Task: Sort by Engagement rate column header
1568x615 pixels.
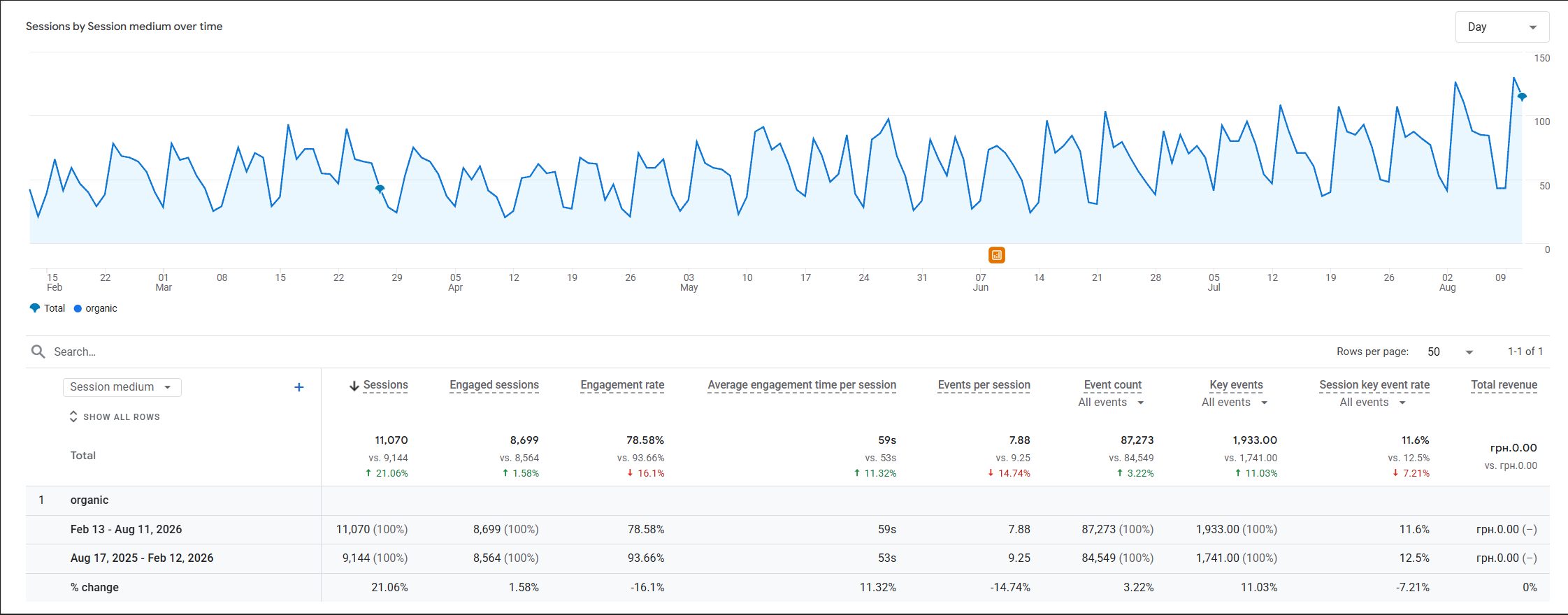Action: click(x=622, y=385)
